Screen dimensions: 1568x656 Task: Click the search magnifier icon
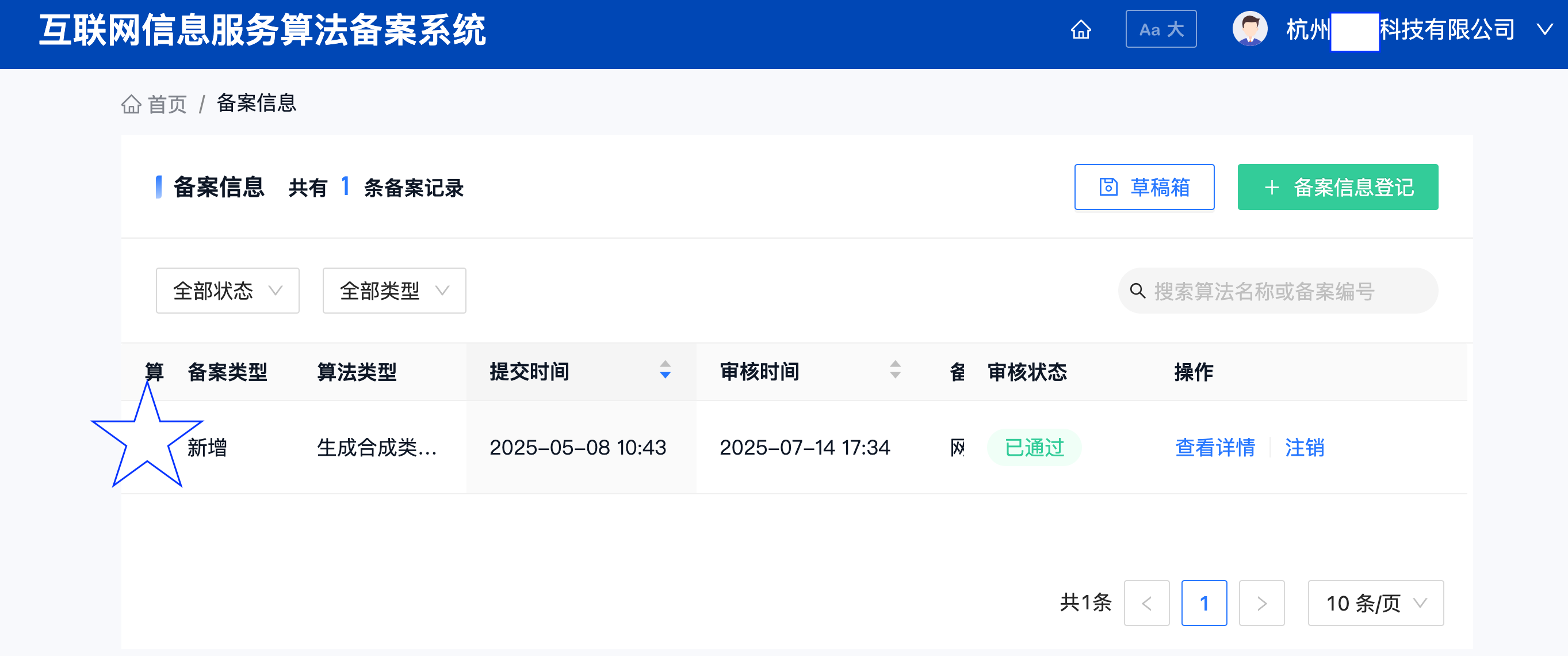(x=1137, y=291)
